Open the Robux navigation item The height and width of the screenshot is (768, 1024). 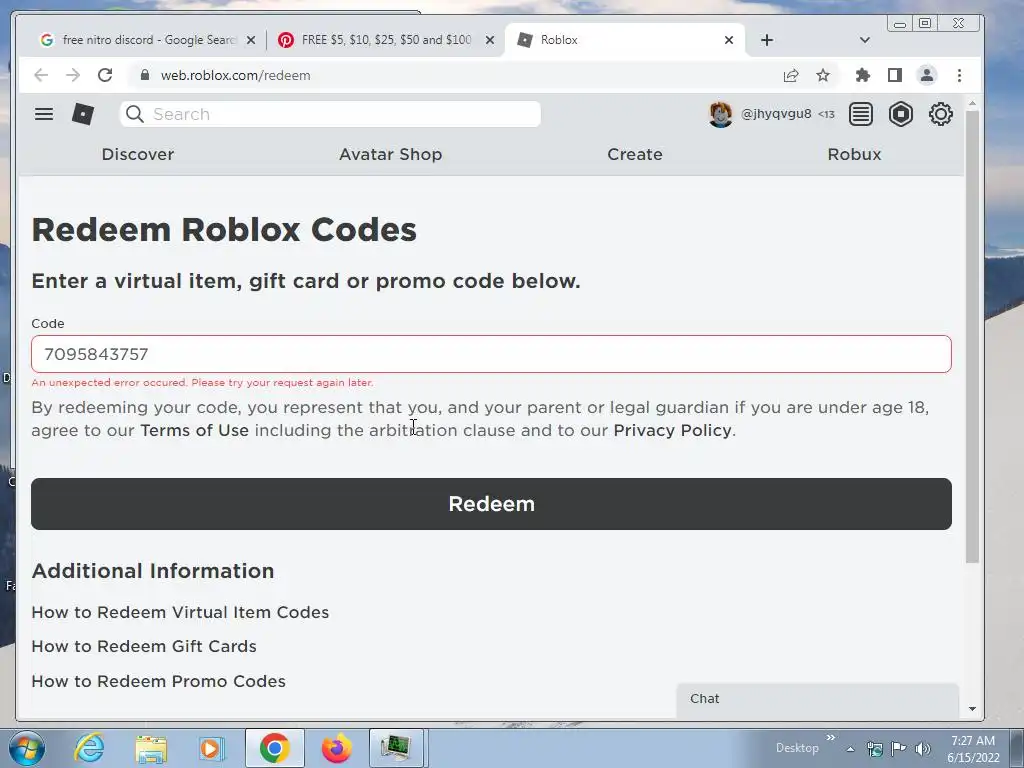tap(854, 154)
